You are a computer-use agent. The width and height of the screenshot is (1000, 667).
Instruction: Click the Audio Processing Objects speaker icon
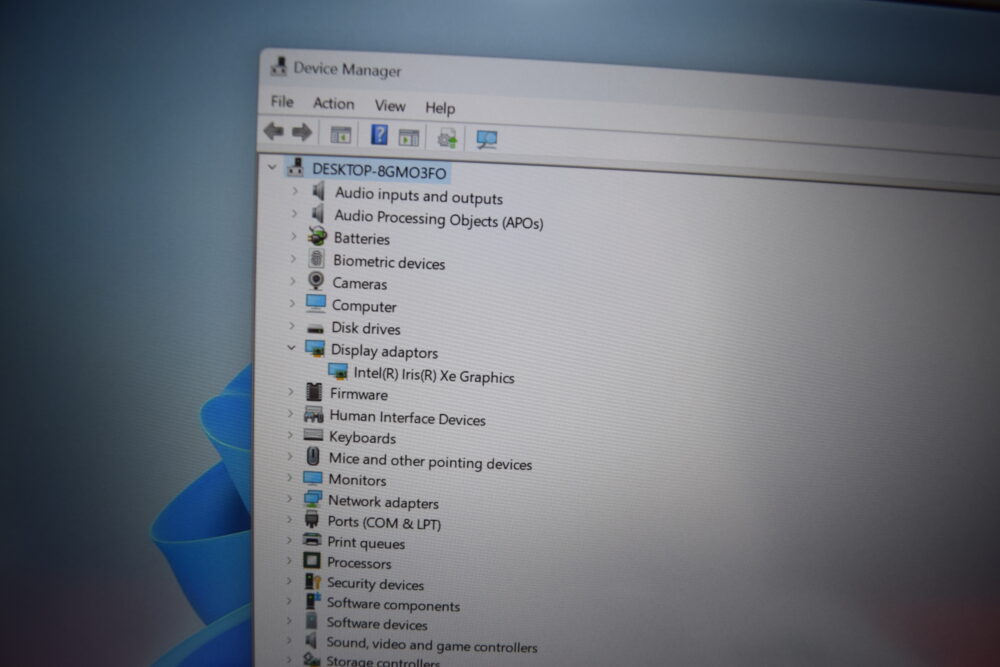318,214
